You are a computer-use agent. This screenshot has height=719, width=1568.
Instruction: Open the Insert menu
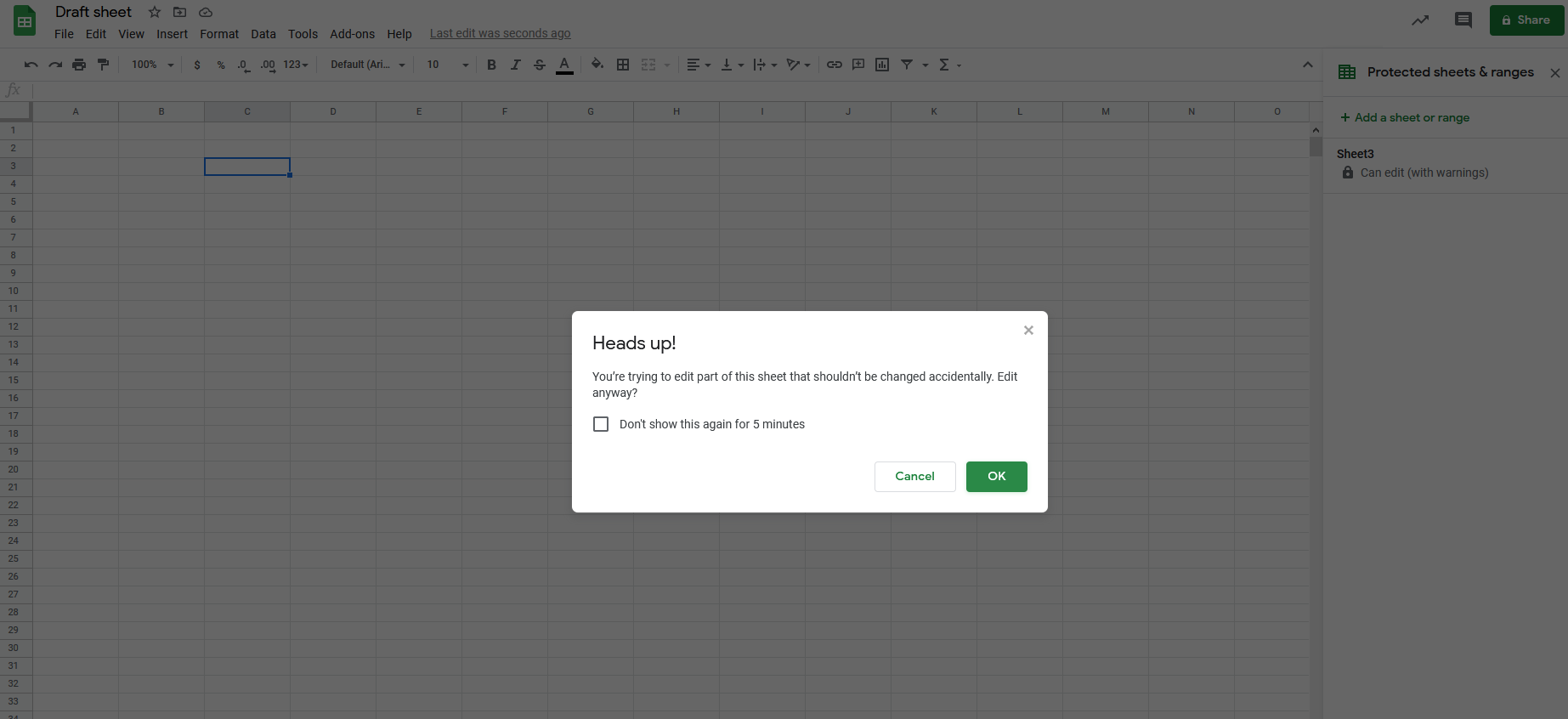click(172, 34)
